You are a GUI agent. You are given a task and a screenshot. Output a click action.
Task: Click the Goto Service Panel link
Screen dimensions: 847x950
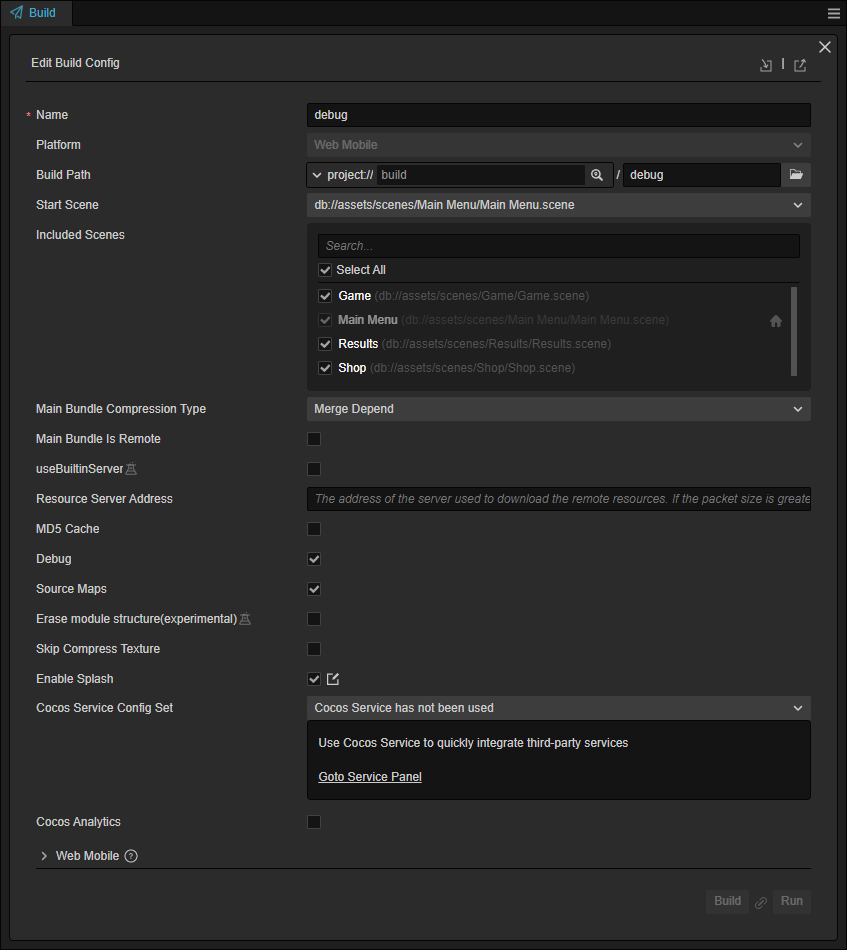pos(370,777)
